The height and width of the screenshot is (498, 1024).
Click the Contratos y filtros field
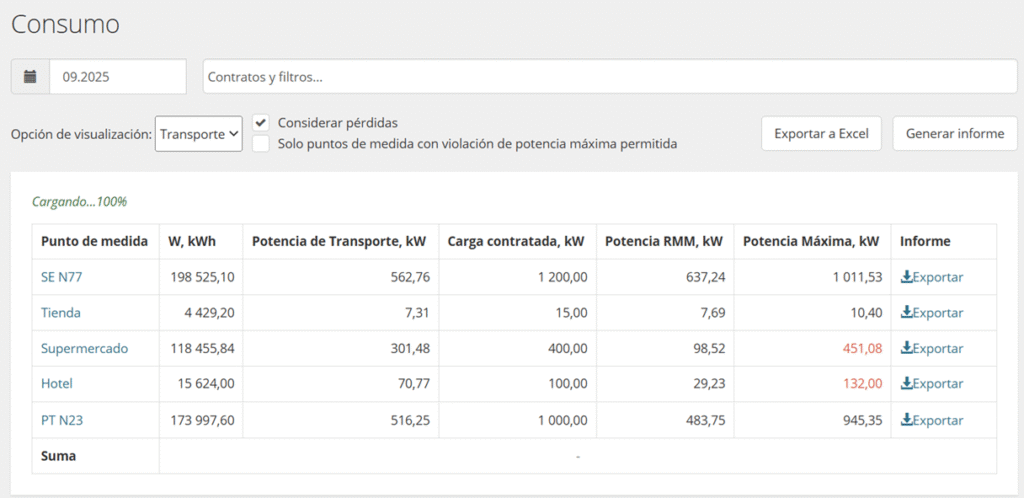point(610,76)
